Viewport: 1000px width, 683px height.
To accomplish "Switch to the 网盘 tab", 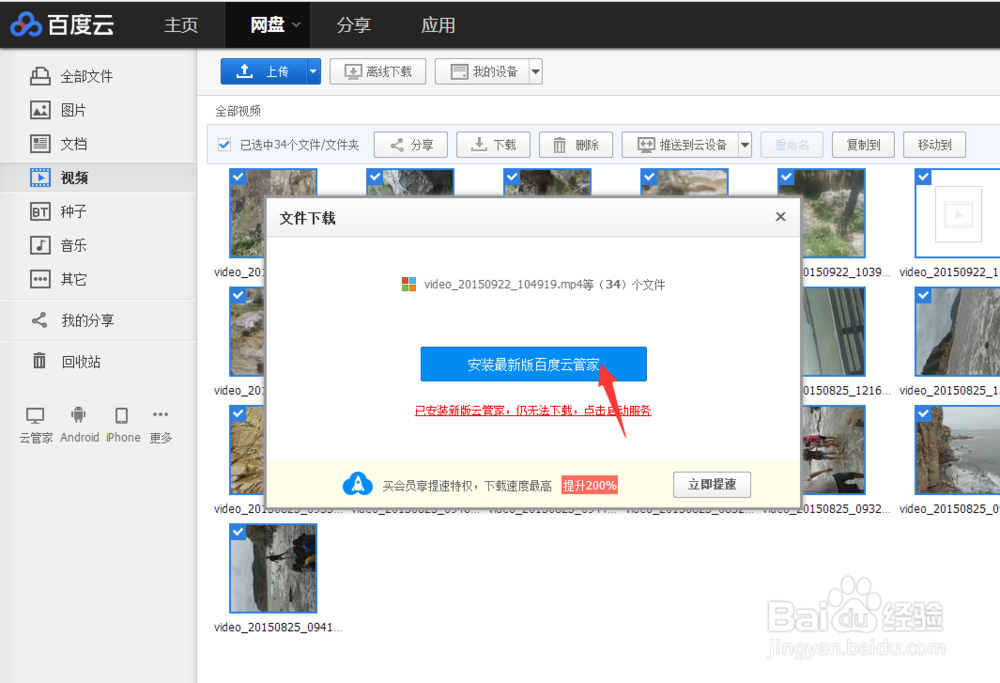I will [267, 25].
